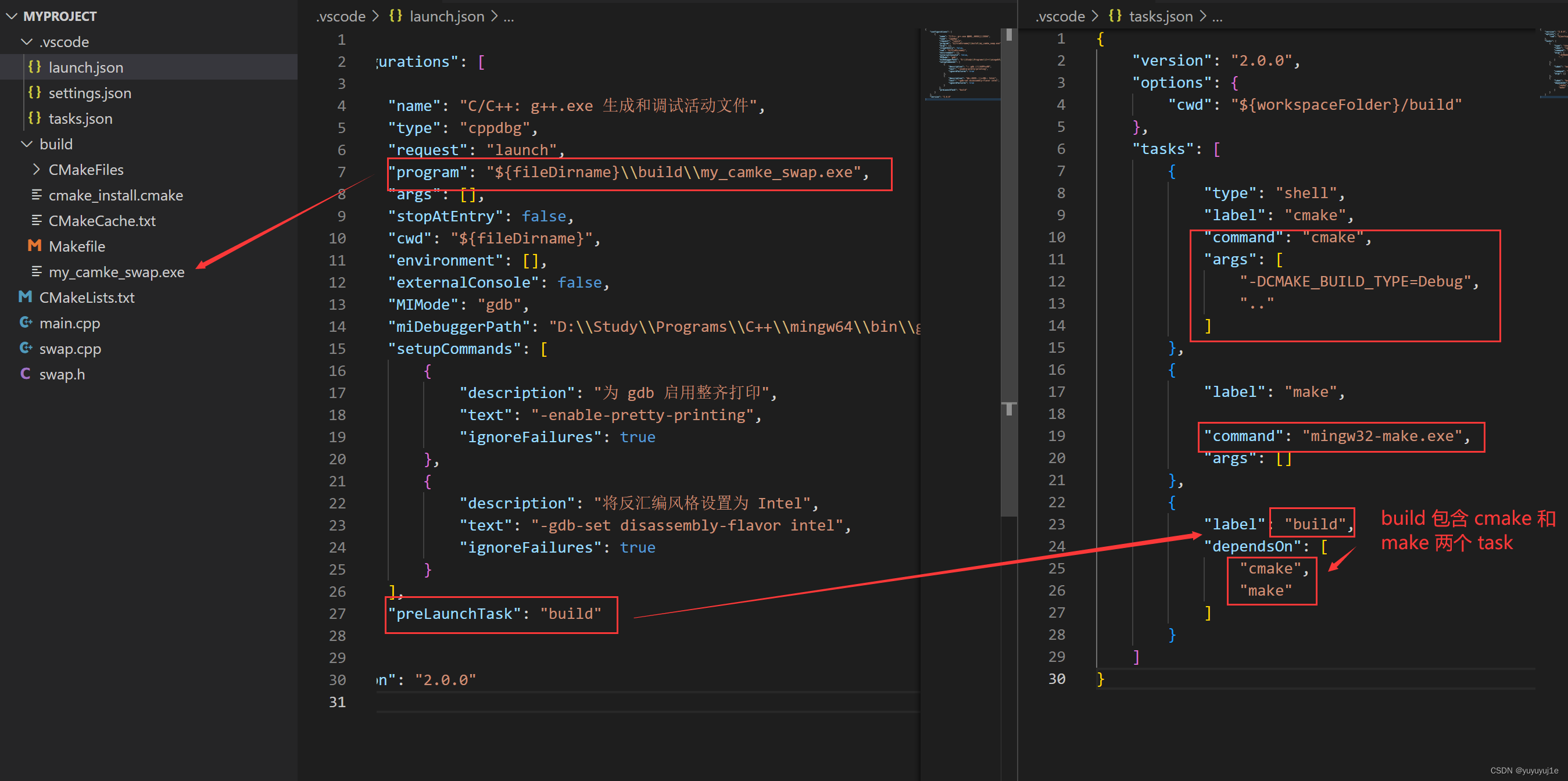
Task: Click .vscode in launch.json breadcrumb
Action: [x=340, y=16]
